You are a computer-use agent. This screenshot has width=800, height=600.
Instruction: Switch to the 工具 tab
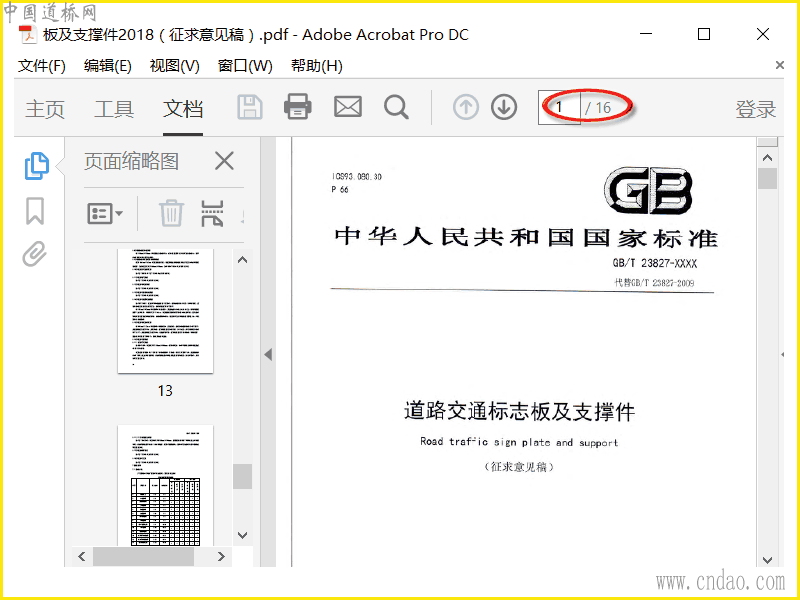pyautogui.click(x=114, y=109)
